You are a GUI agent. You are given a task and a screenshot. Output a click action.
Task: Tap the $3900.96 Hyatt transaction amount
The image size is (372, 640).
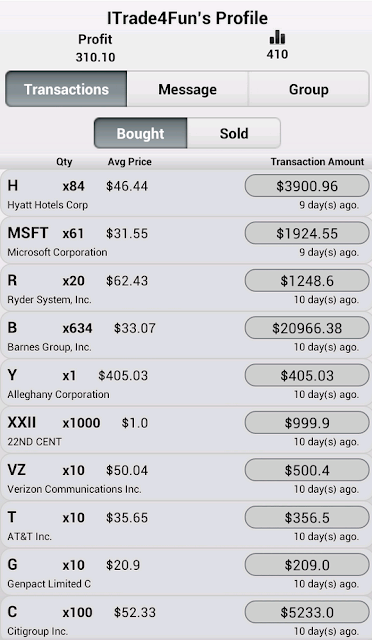click(307, 186)
